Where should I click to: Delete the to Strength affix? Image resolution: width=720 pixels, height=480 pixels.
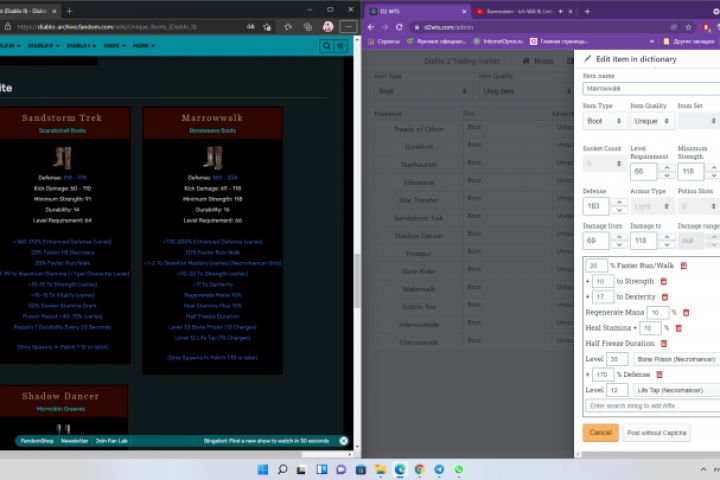(663, 281)
